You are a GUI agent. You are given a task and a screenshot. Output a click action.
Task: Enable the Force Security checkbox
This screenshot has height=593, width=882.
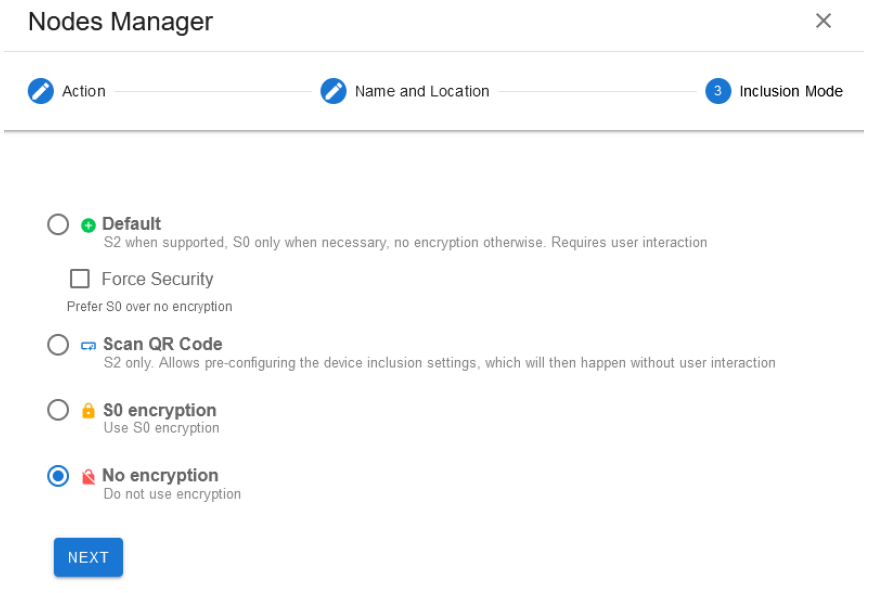click(80, 279)
